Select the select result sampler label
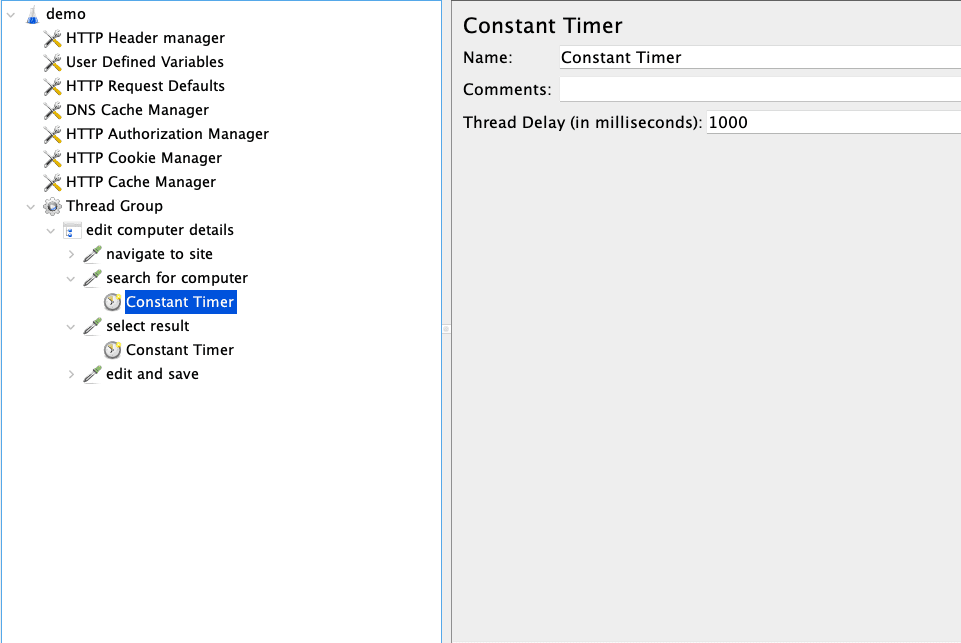The width and height of the screenshot is (961, 643). point(148,326)
